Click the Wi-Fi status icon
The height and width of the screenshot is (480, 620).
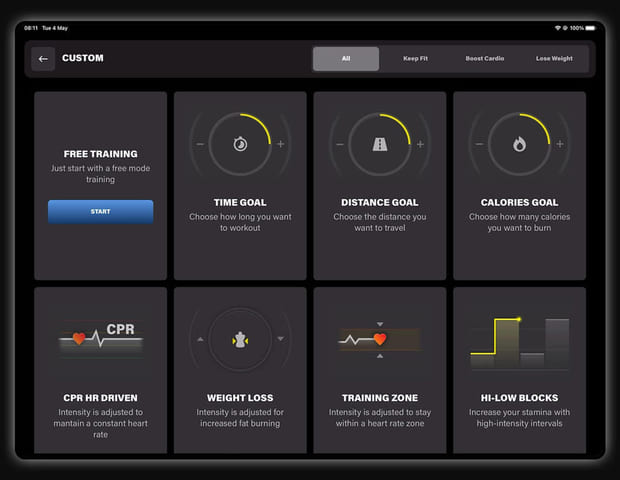click(x=558, y=28)
